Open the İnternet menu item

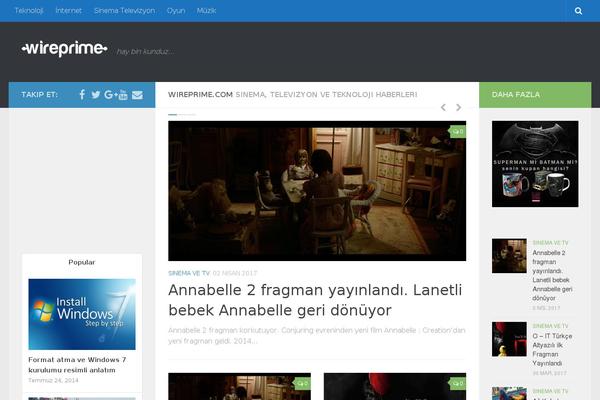pyautogui.click(x=68, y=11)
